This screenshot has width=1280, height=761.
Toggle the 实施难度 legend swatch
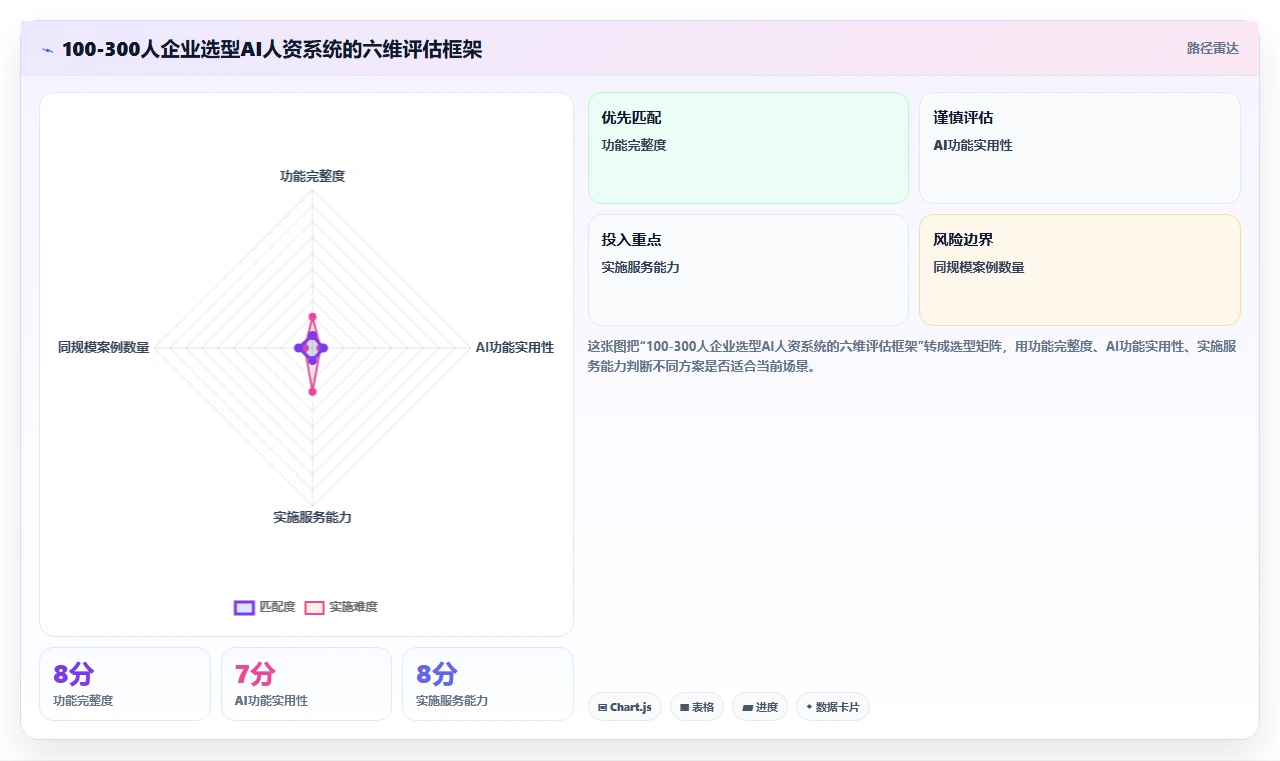(x=314, y=607)
